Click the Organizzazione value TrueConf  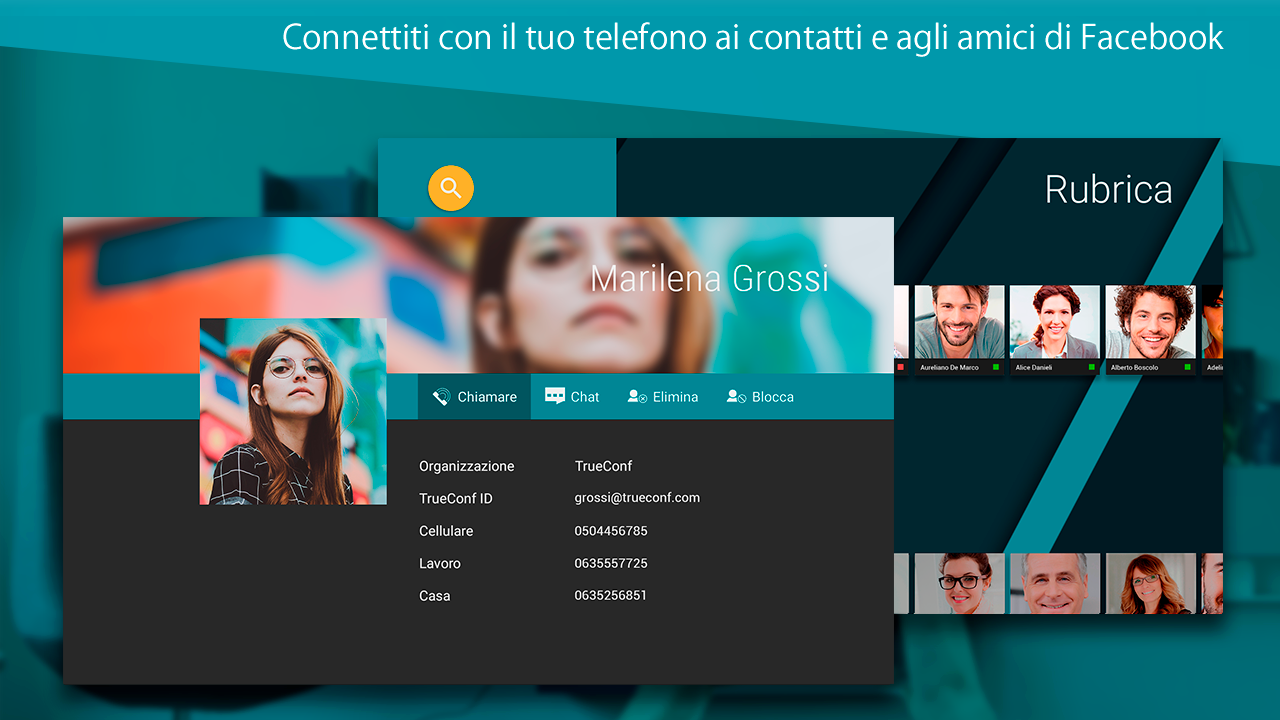click(x=604, y=466)
